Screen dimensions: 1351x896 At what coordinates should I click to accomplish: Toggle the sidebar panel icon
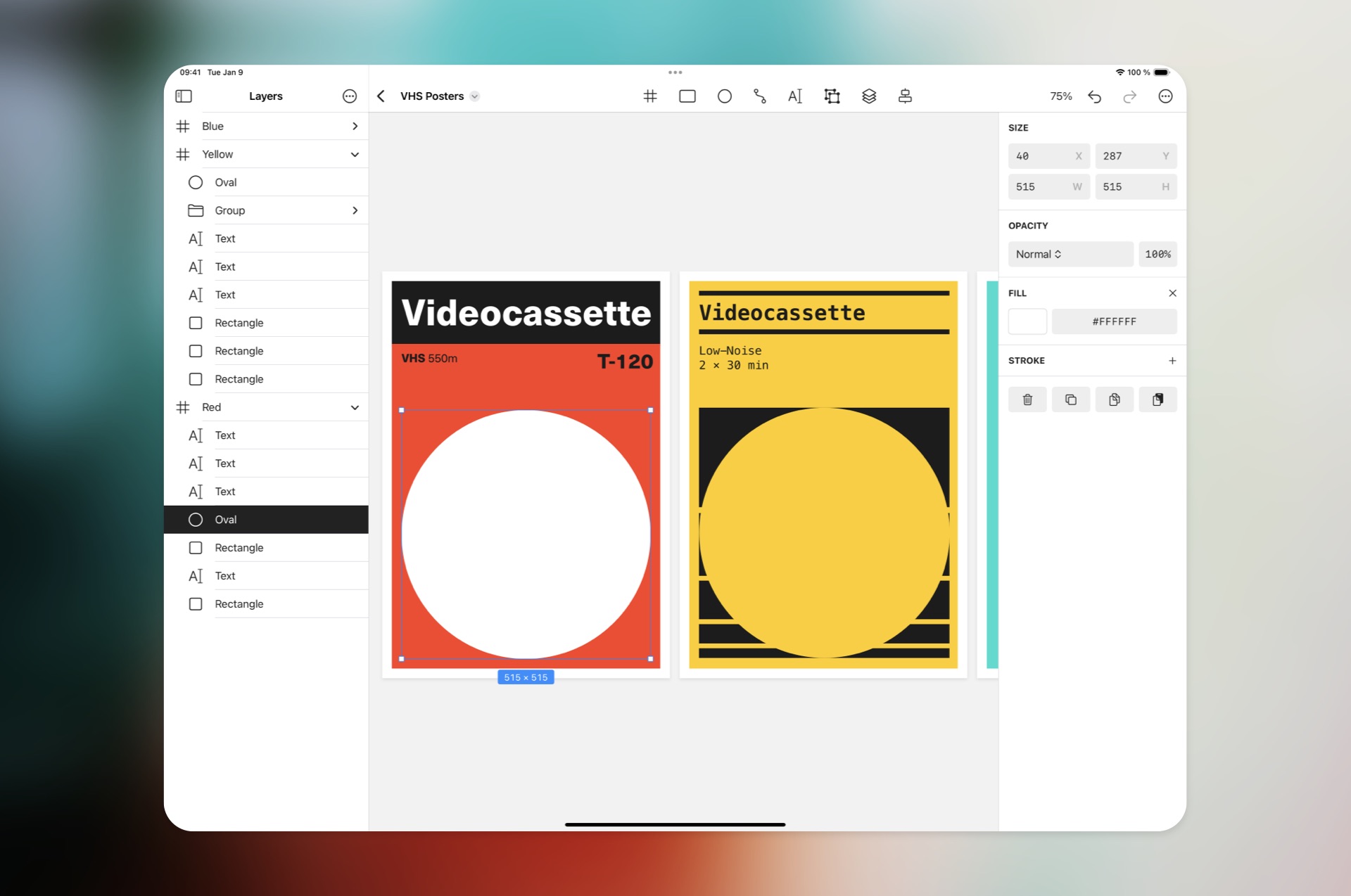coord(184,96)
